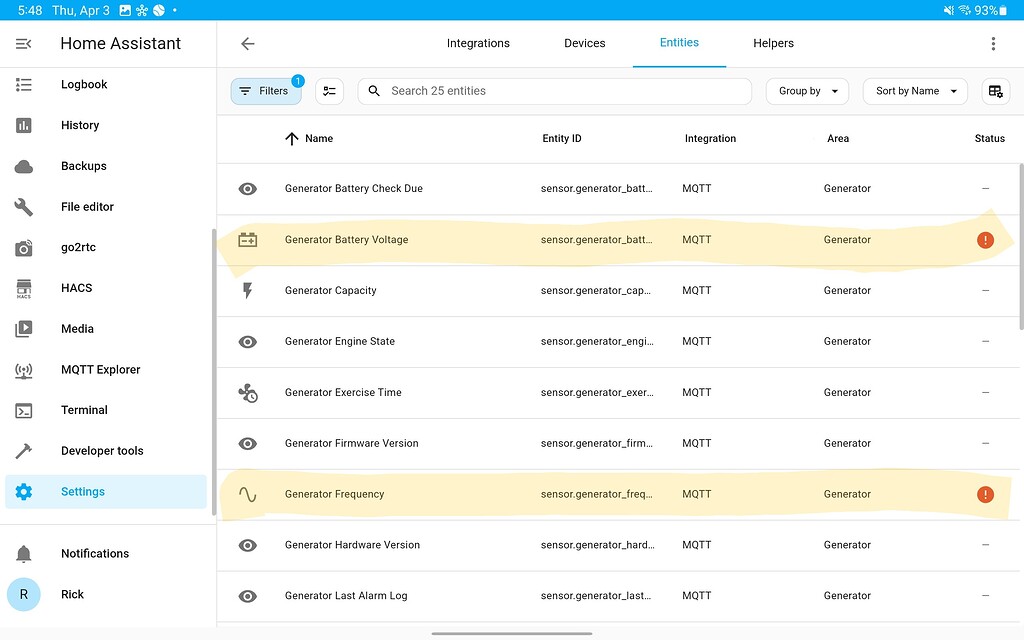
Task: Toggle visibility of Generator Firmware Version entity
Action: click(x=247, y=442)
